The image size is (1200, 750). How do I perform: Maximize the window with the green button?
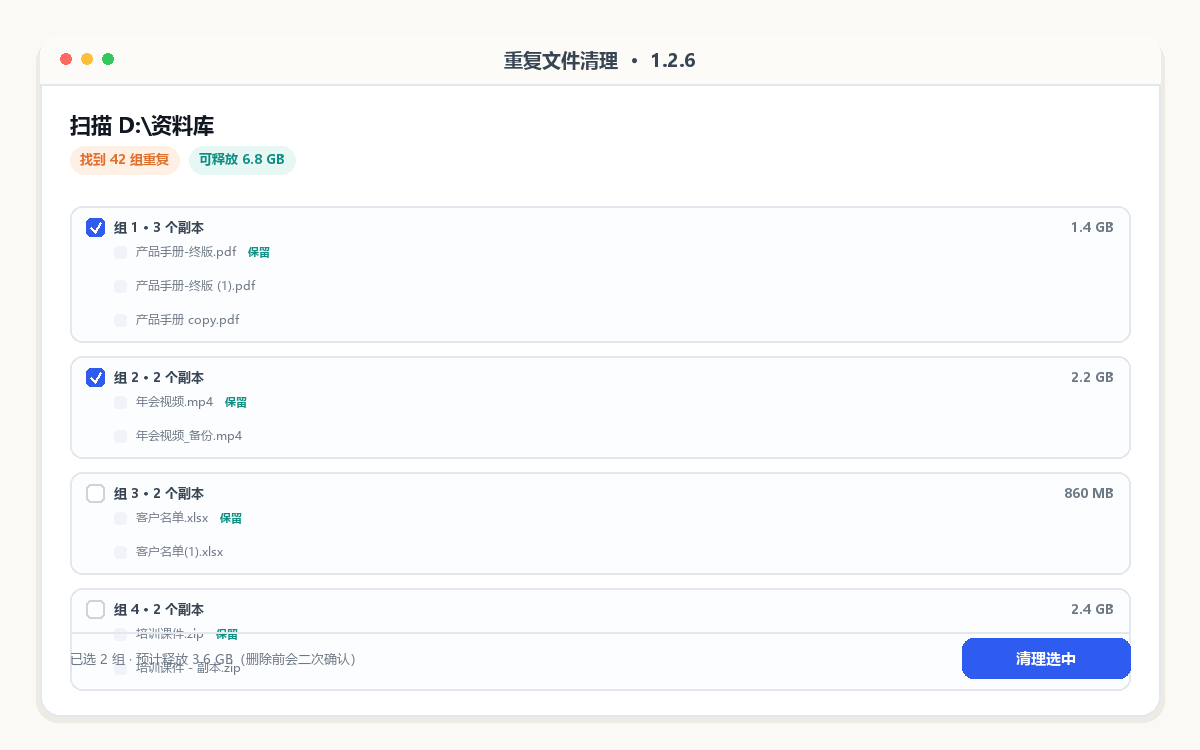pos(108,59)
